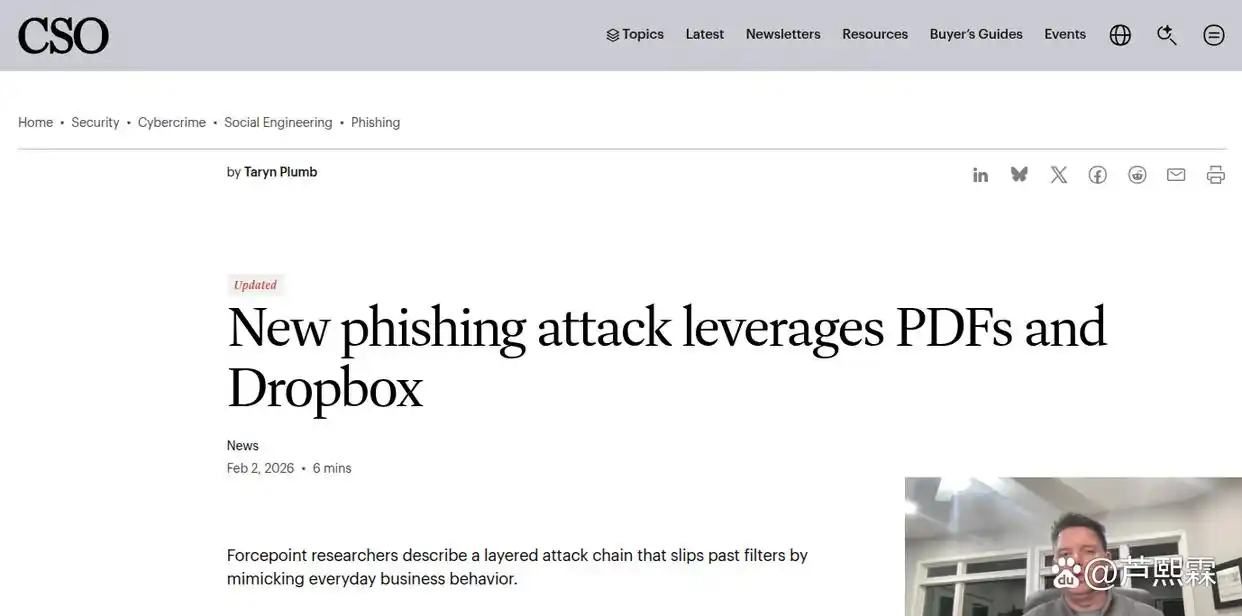Open the search magnifier icon
Viewport: 1242px width, 616px height.
pyautogui.click(x=1167, y=35)
